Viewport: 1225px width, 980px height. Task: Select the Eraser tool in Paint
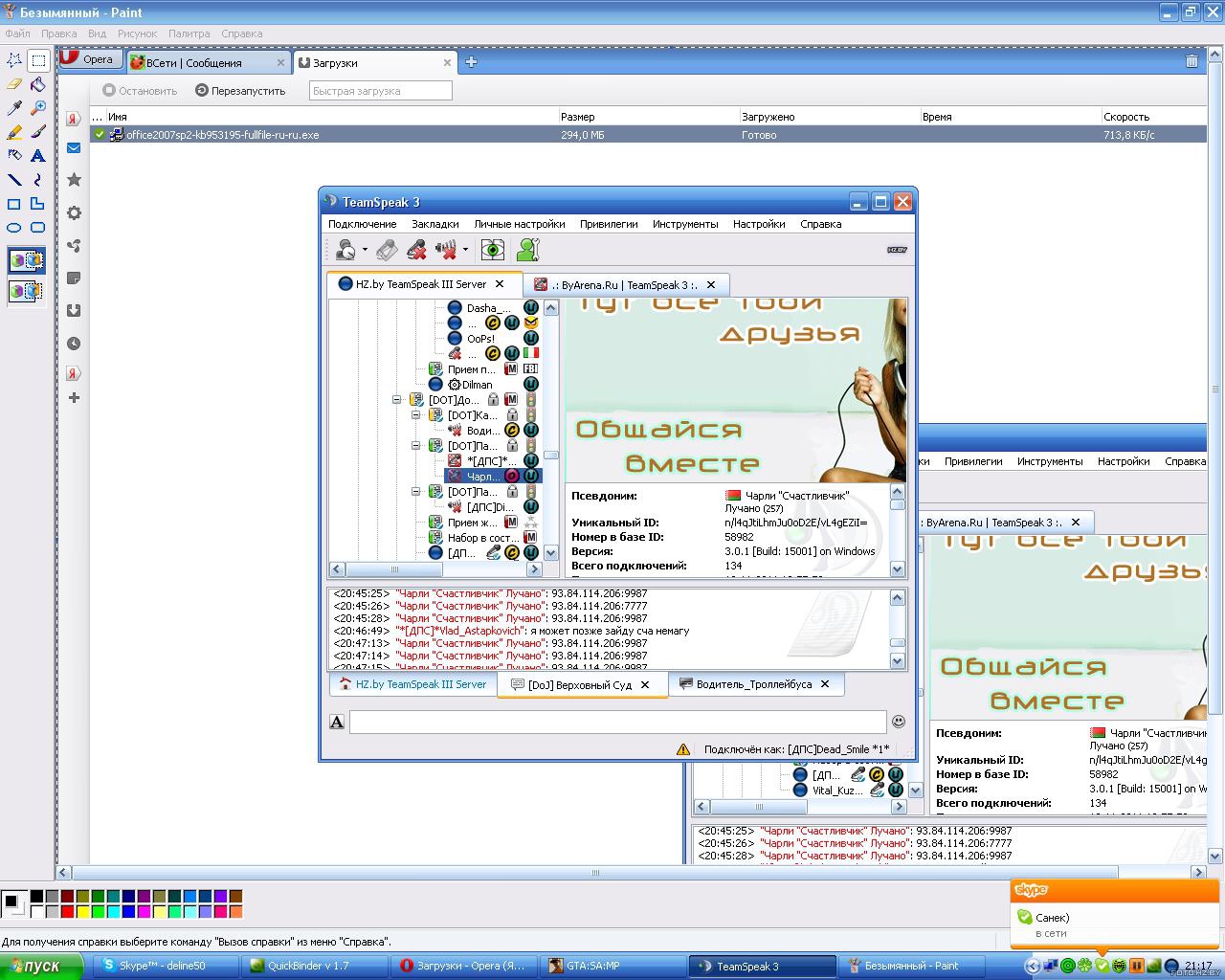(x=14, y=84)
